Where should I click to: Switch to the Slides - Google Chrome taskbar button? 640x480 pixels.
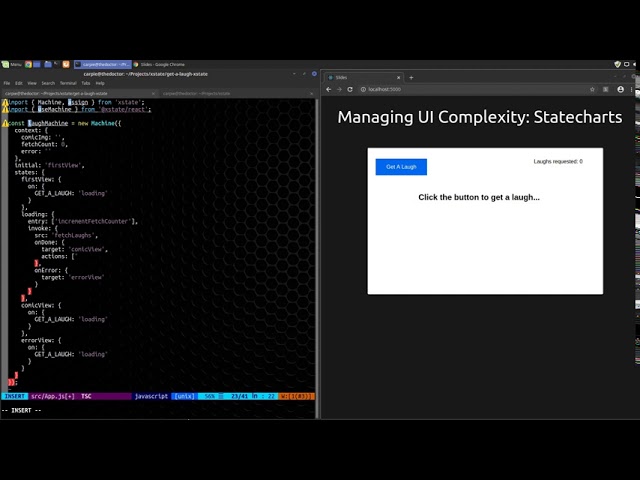(159, 64)
